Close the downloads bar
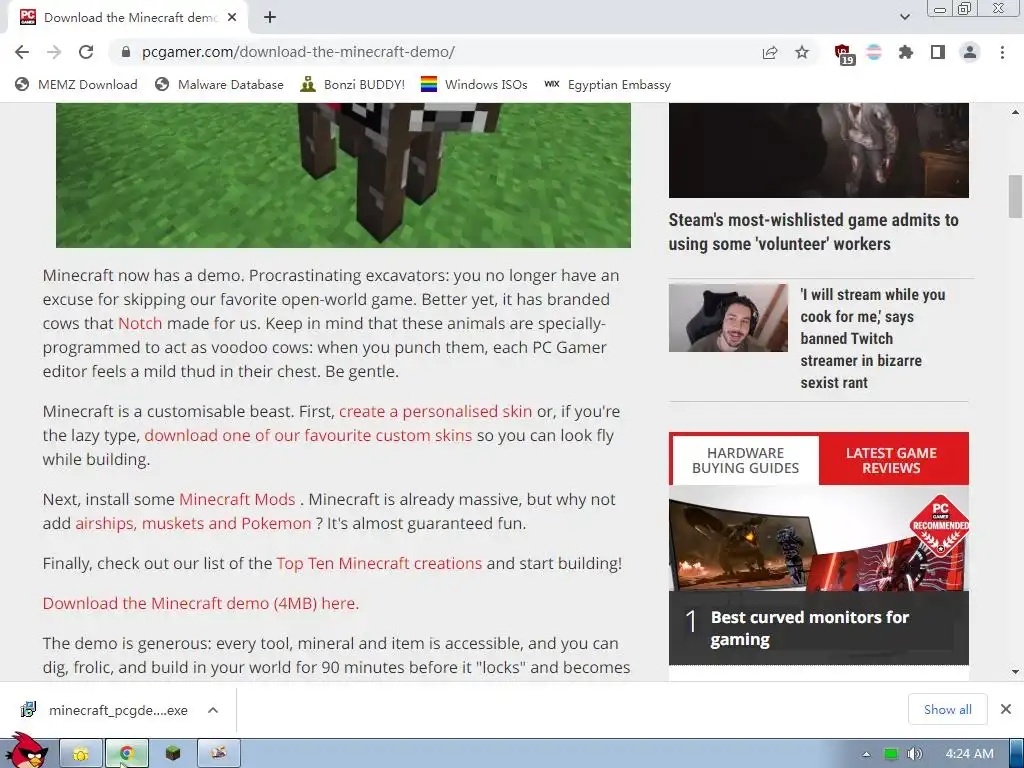1024x768 pixels. (x=1006, y=709)
